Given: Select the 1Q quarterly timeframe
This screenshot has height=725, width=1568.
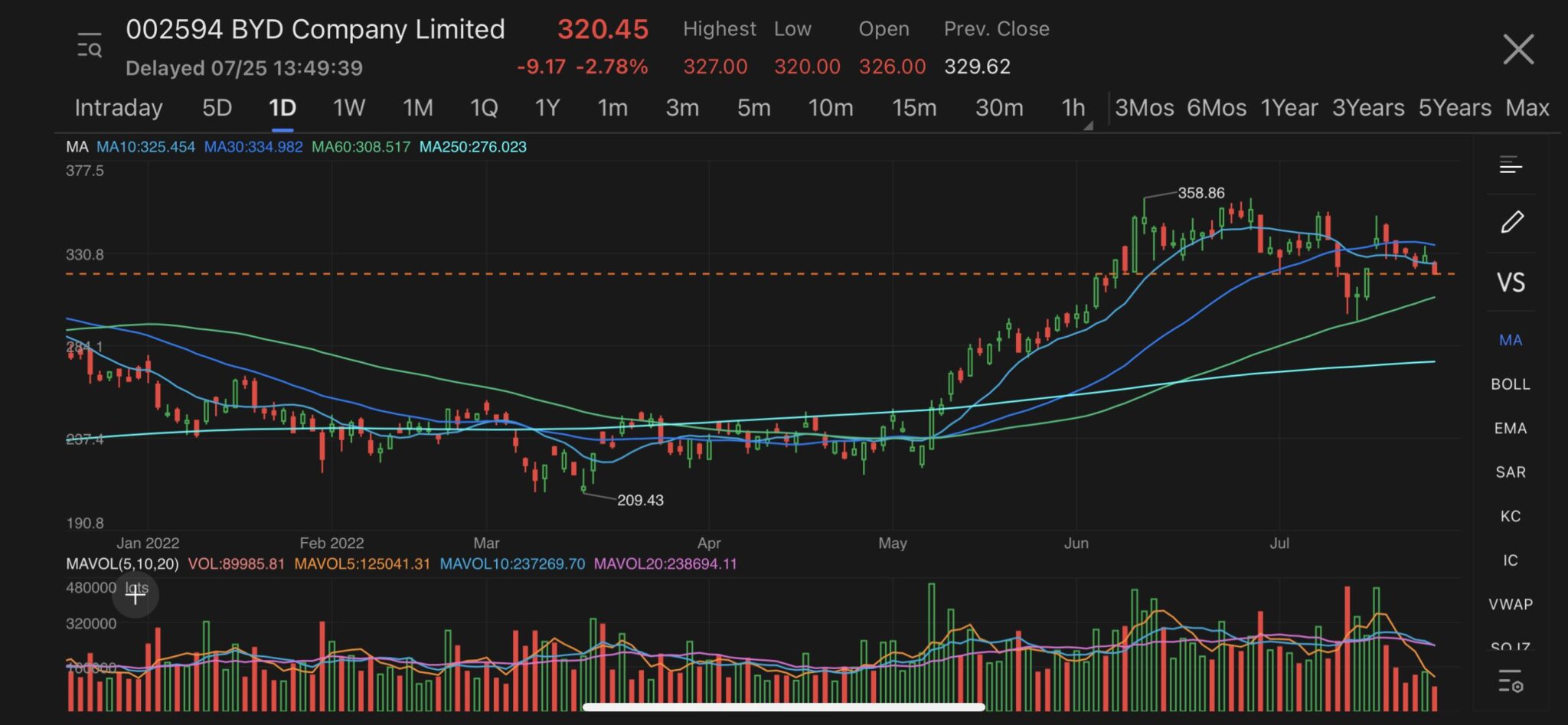Looking at the screenshot, I should click(484, 108).
